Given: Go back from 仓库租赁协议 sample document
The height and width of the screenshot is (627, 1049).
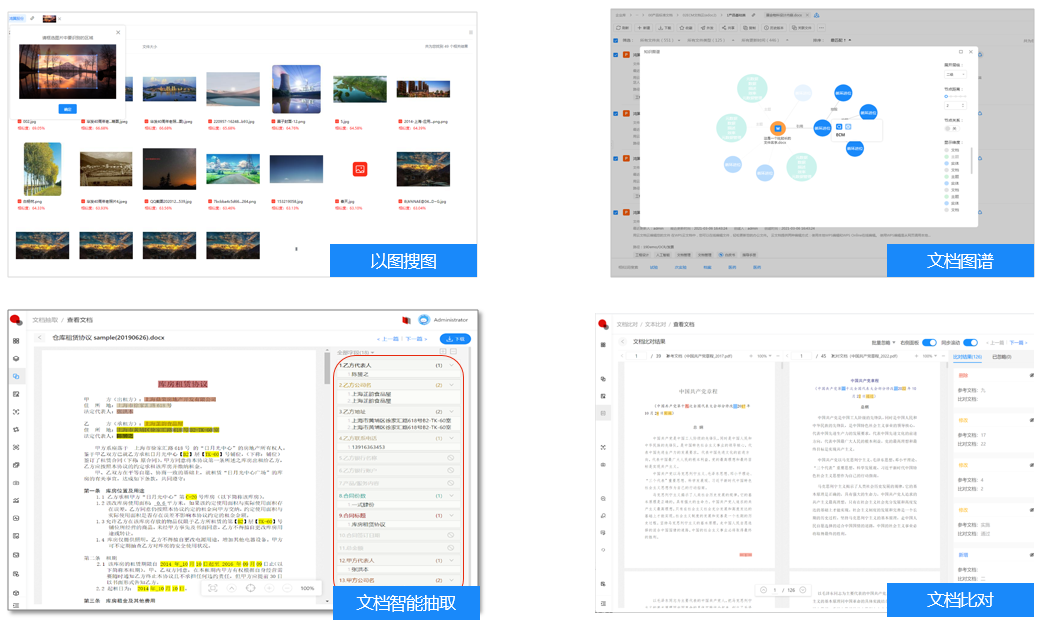Looking at the screenshot, I should point(39,338).
